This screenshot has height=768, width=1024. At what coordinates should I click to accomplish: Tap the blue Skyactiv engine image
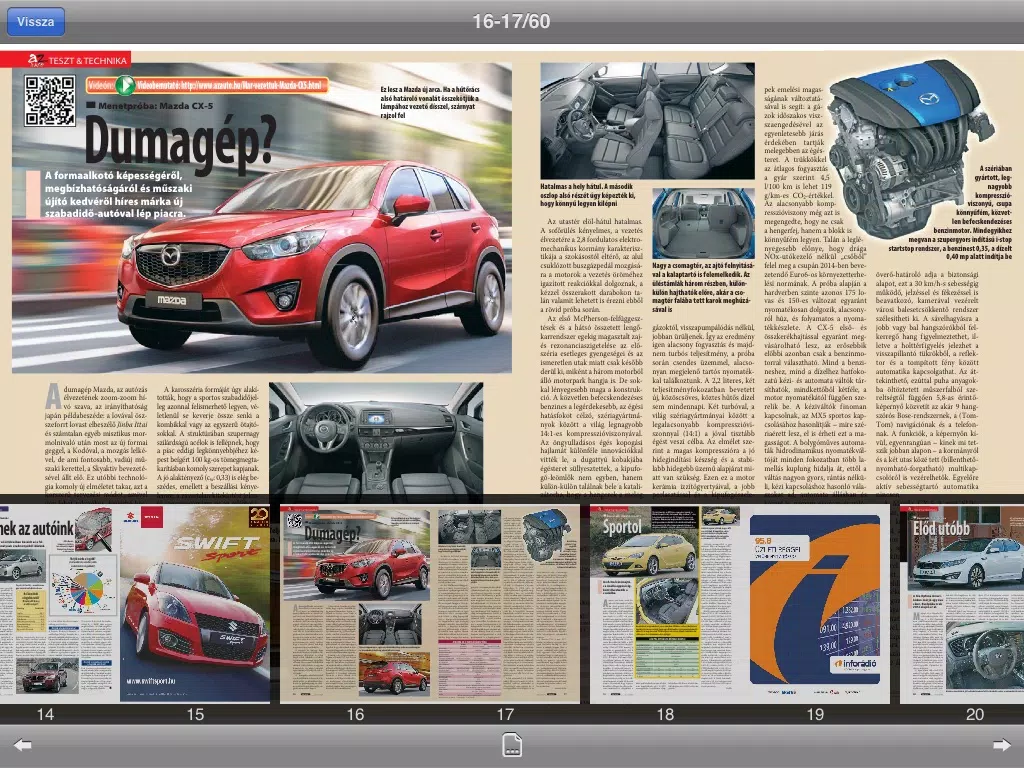(913, 147)
